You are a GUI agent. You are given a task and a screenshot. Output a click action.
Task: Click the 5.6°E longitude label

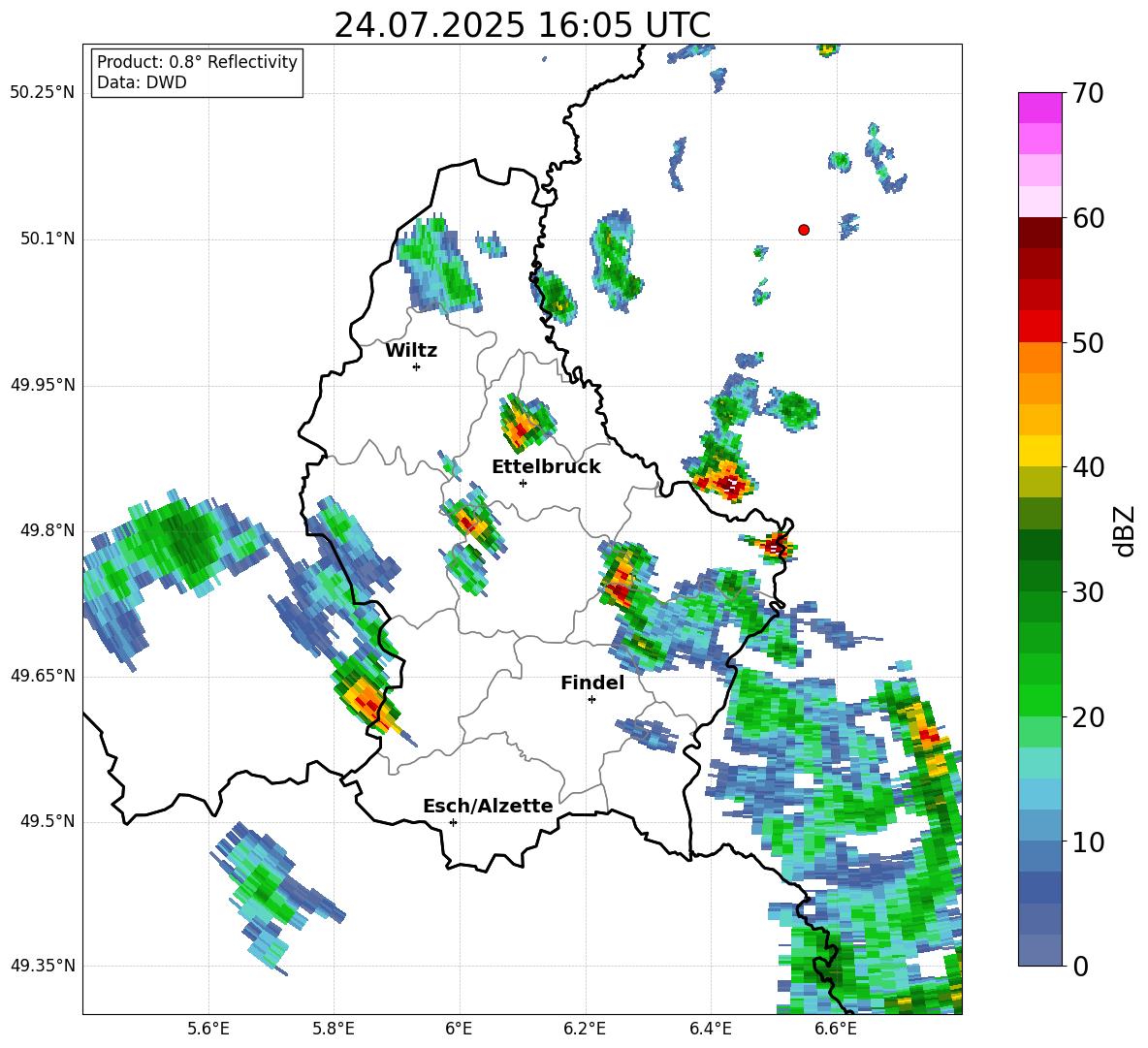pos(208,1030)
